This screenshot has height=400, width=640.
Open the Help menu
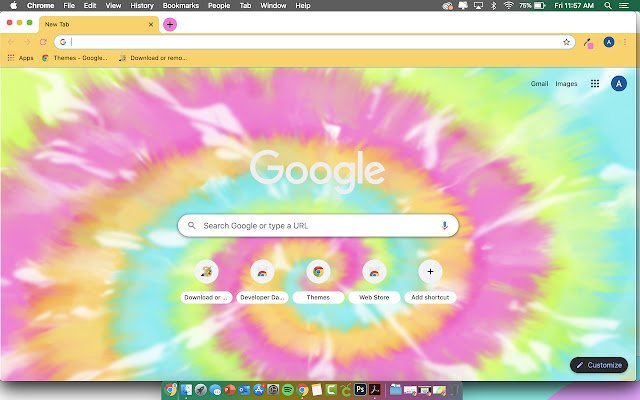(303, 5)
